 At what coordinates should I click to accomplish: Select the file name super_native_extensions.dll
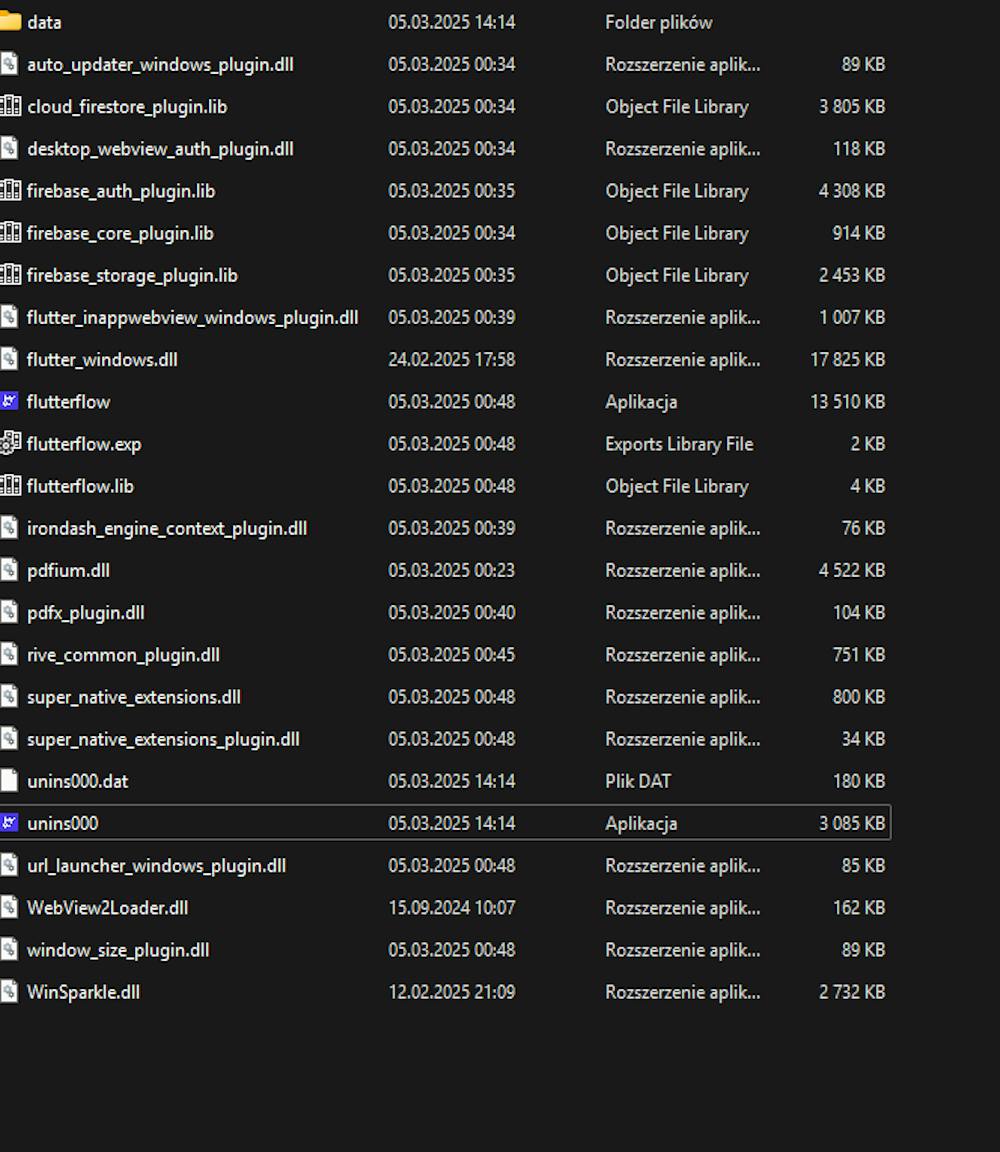tap(134, 697)
